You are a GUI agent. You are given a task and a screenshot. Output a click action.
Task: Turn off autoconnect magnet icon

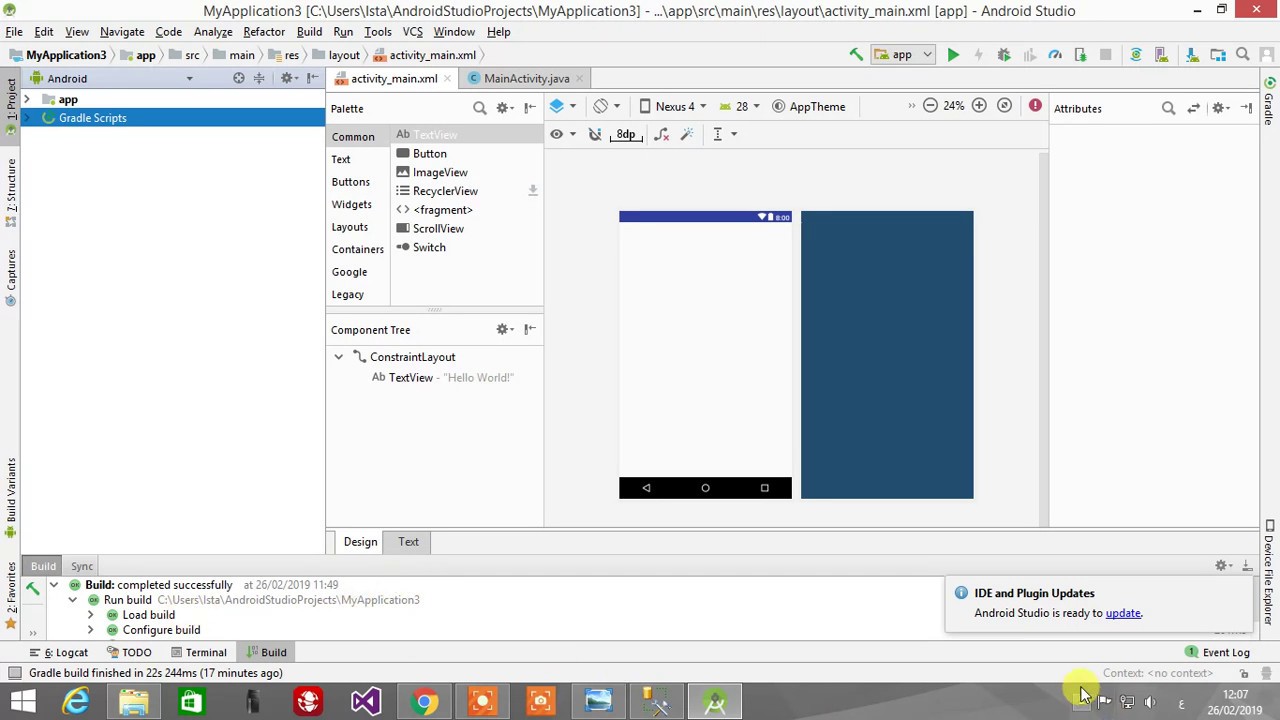pyautogui.click(x=595, y=134)
